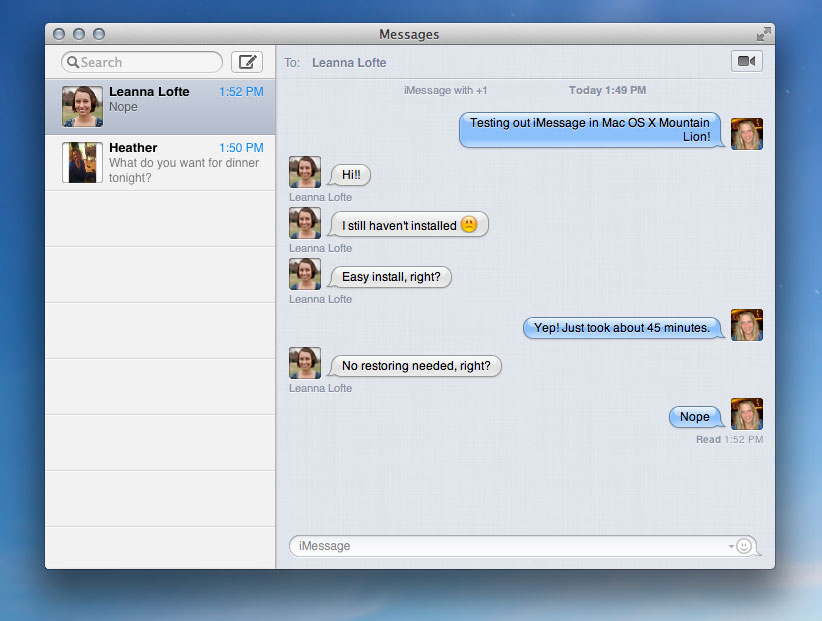Click the "No restoring needed, right?" bubble

tap(415, 366)
